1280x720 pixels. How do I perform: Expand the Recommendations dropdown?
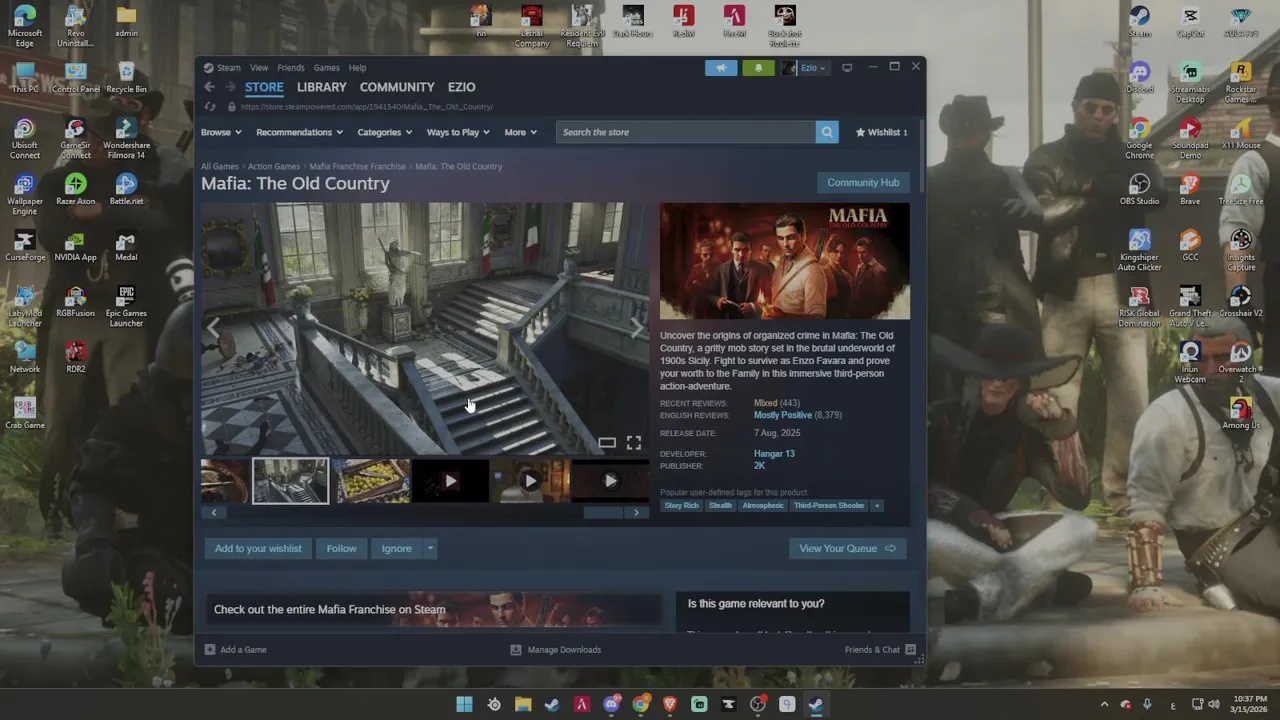pos(299,132)
